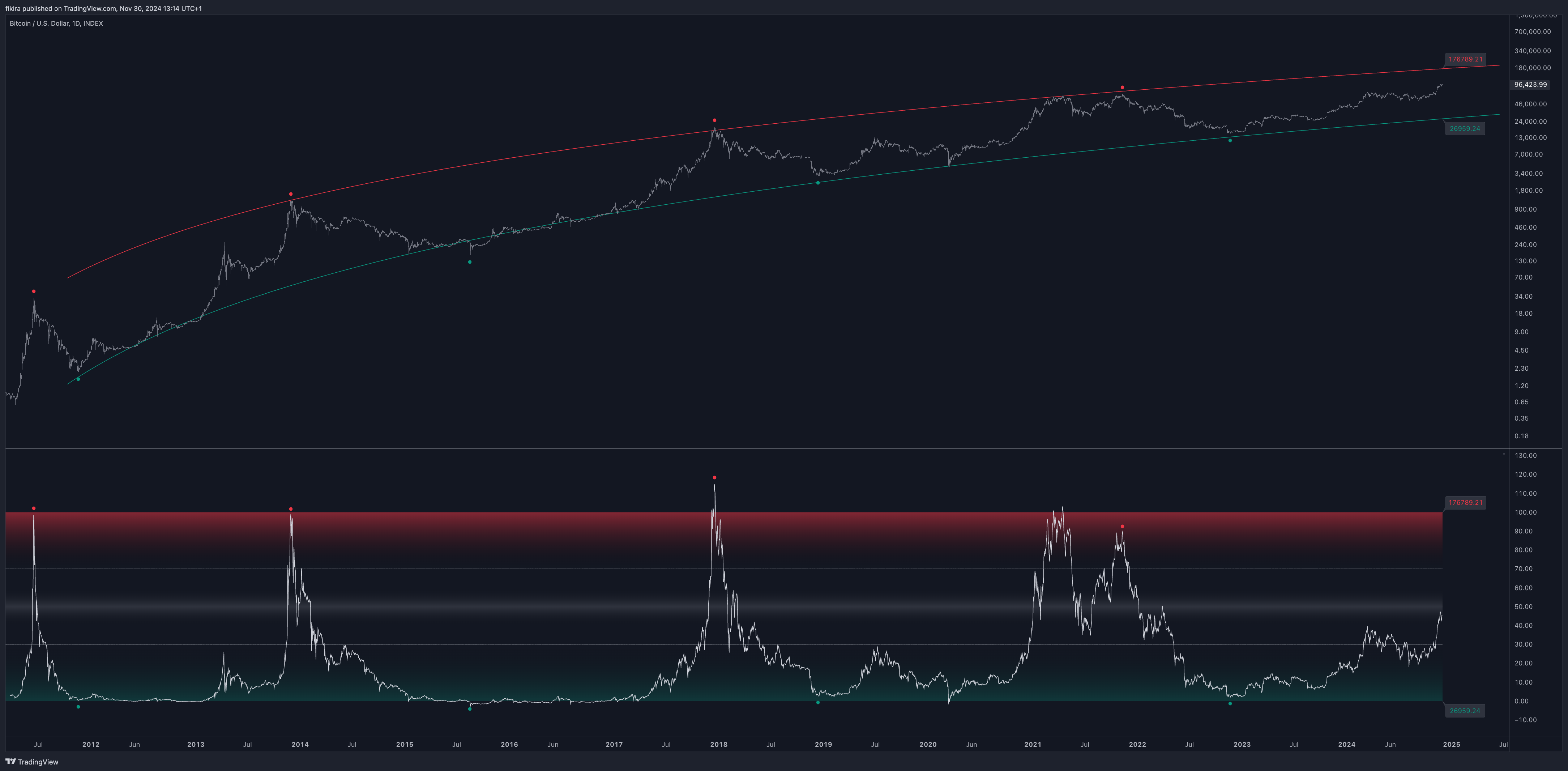
Task: Click the 2023 label on the time axis
Action: [1242, 744]
